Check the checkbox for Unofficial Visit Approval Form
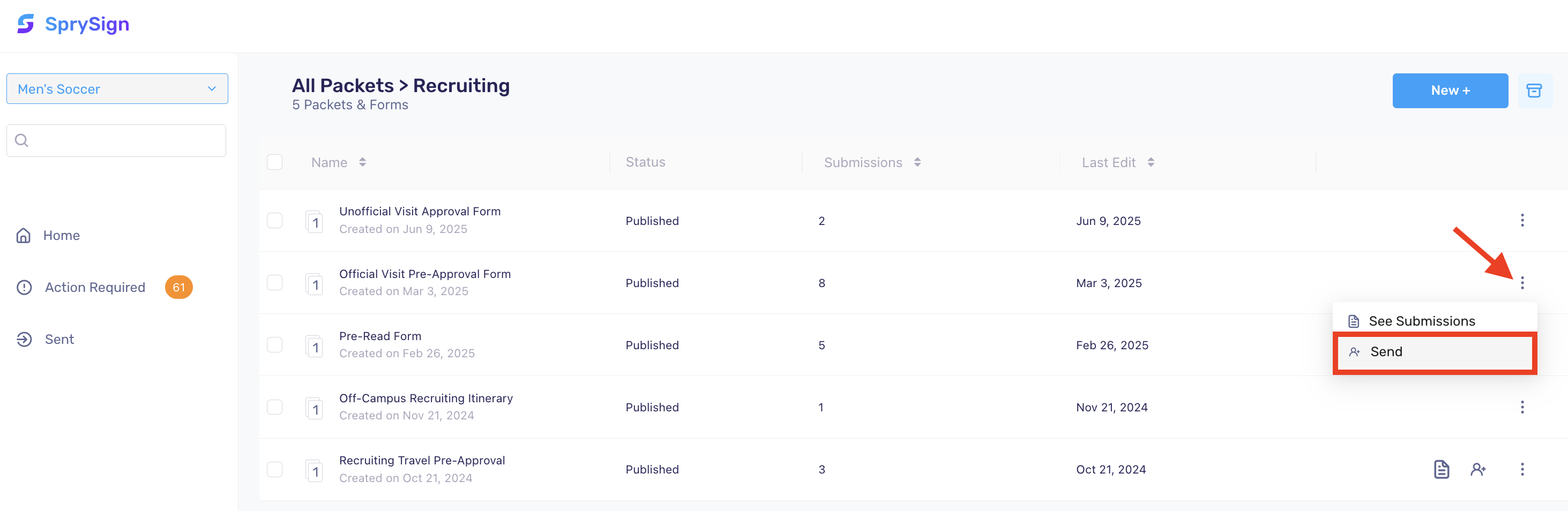Screen dimensions: 1568x511 (x=274, y=220)
